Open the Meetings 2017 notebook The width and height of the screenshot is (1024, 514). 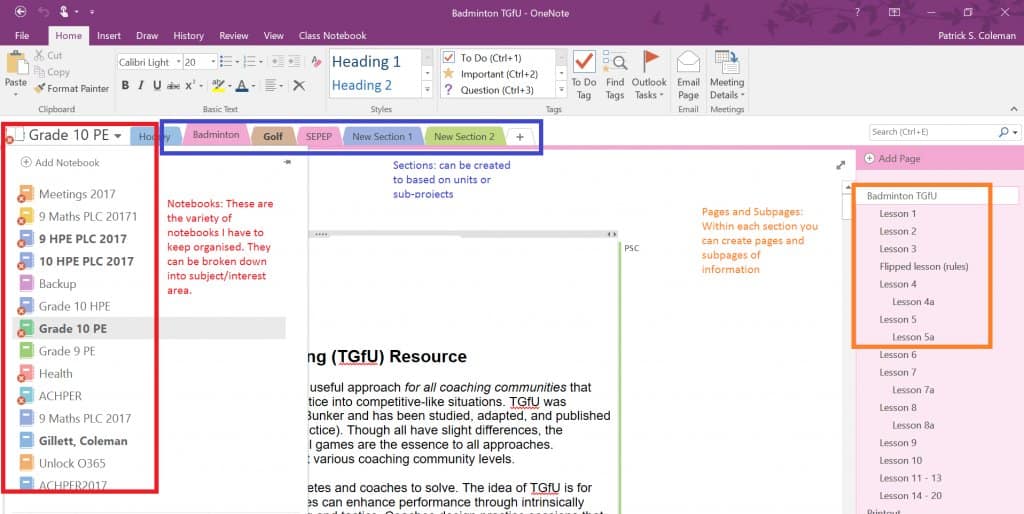click(77, 194)
